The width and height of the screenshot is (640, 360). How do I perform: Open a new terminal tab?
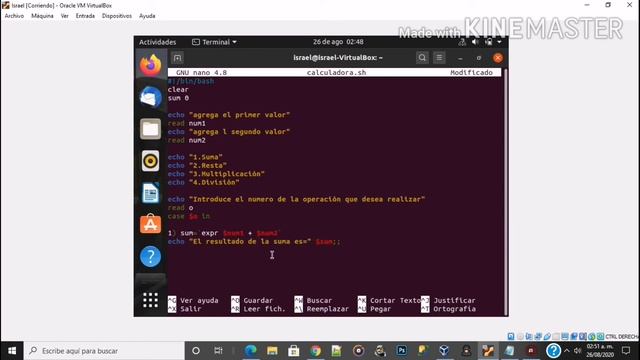tap(177, 58)
